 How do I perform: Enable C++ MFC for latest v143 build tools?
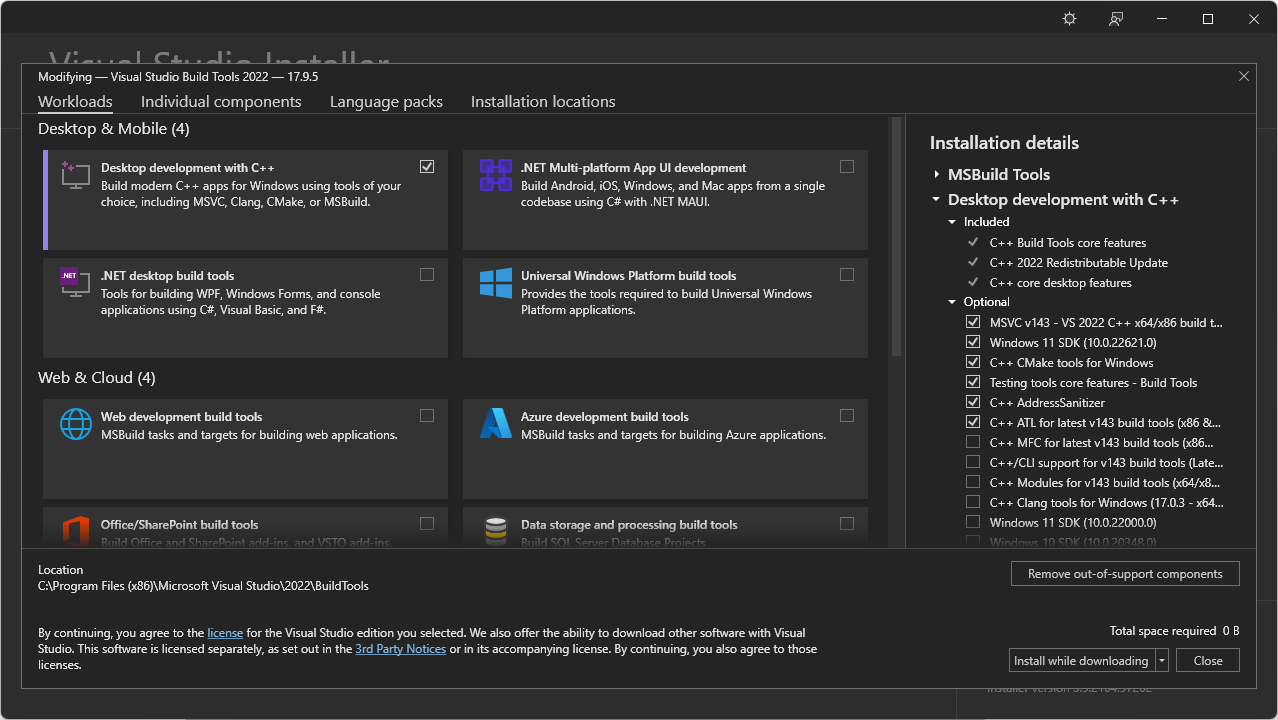pyautogui.click(x=973, y=442)
